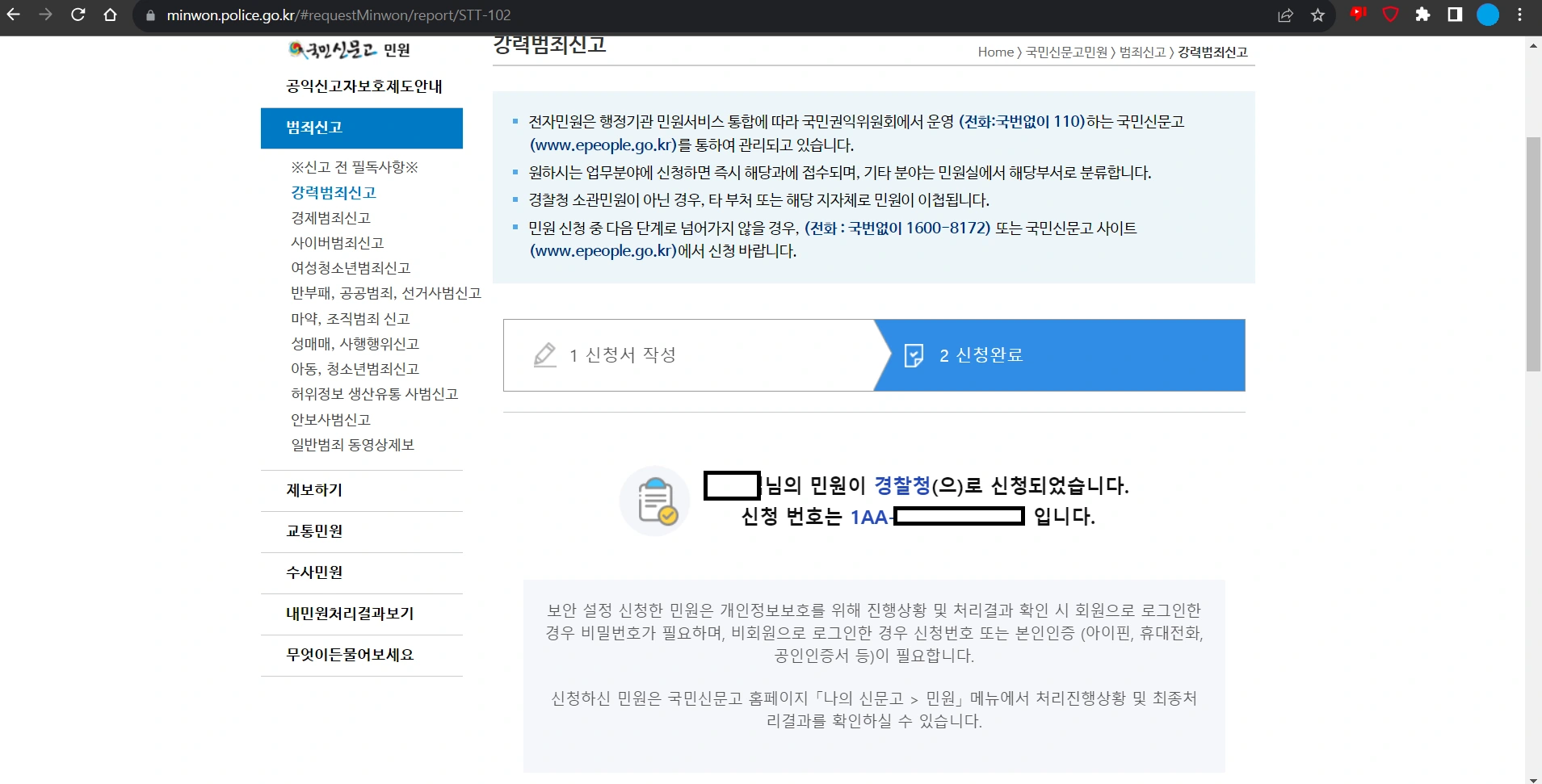The image size is (1542, 784).
Task: Click 국민신문고민원 breadcrumb
Action: [x=1066, y=52]
